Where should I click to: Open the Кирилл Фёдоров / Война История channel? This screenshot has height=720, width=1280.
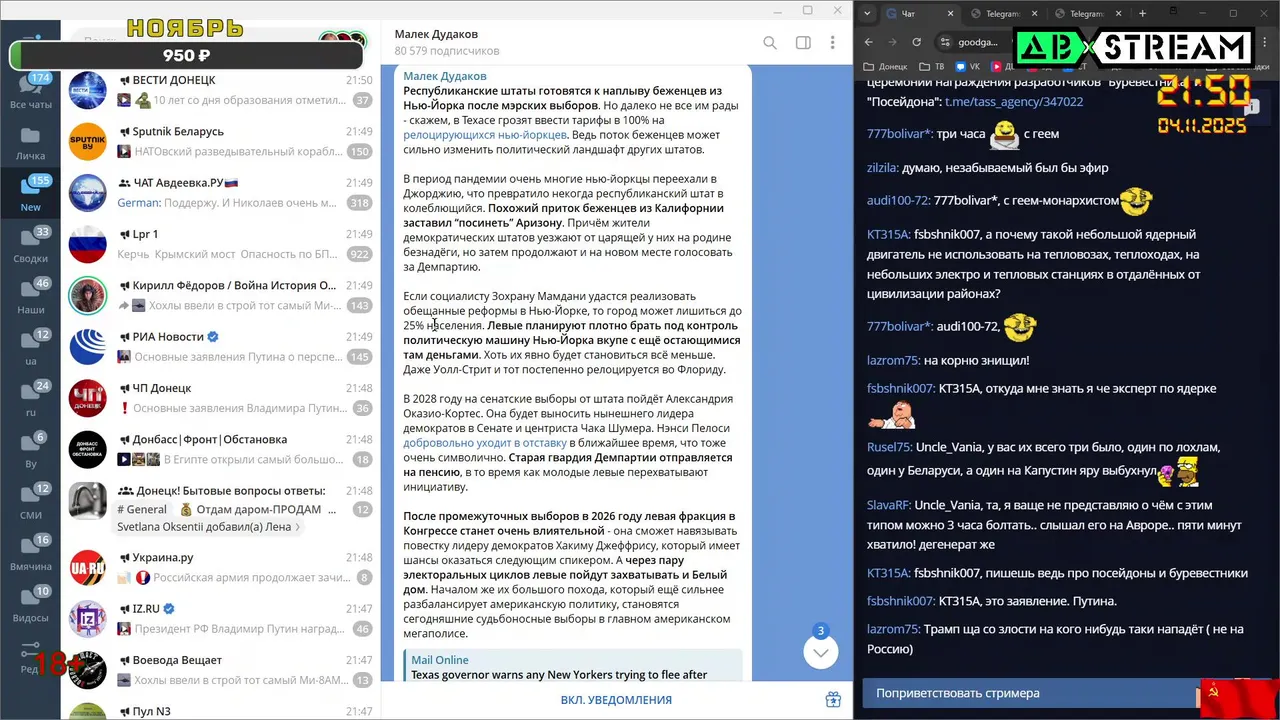point(220,296)
